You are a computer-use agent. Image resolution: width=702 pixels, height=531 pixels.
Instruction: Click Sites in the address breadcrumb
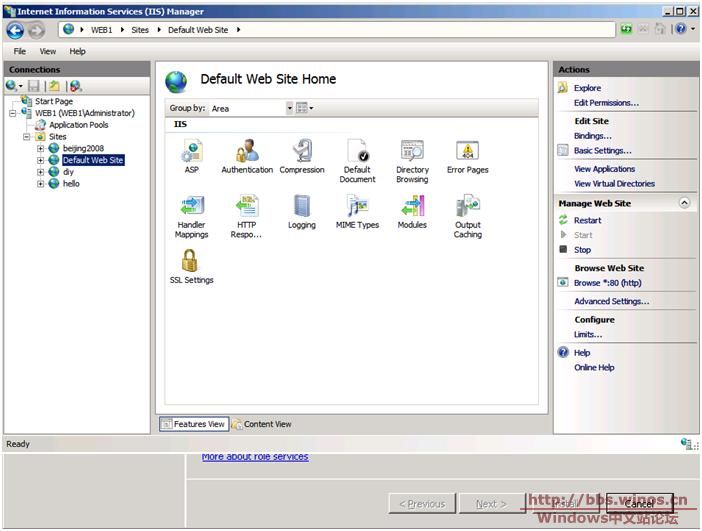pos(140,30)
